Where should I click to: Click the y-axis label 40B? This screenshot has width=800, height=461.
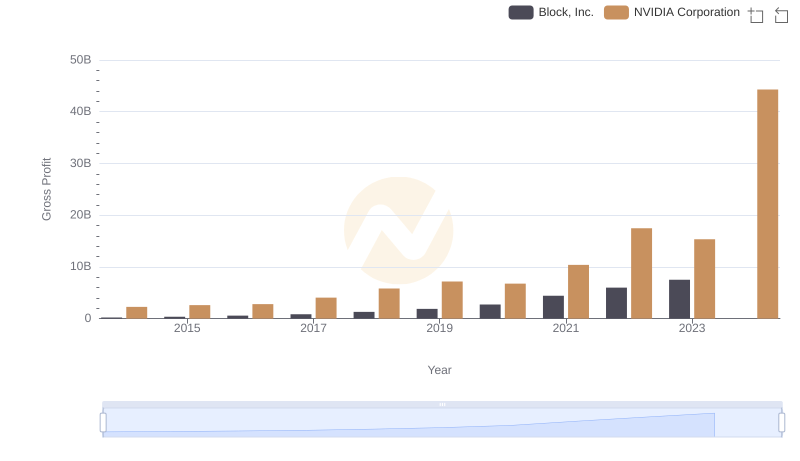[x=81, y=111]
